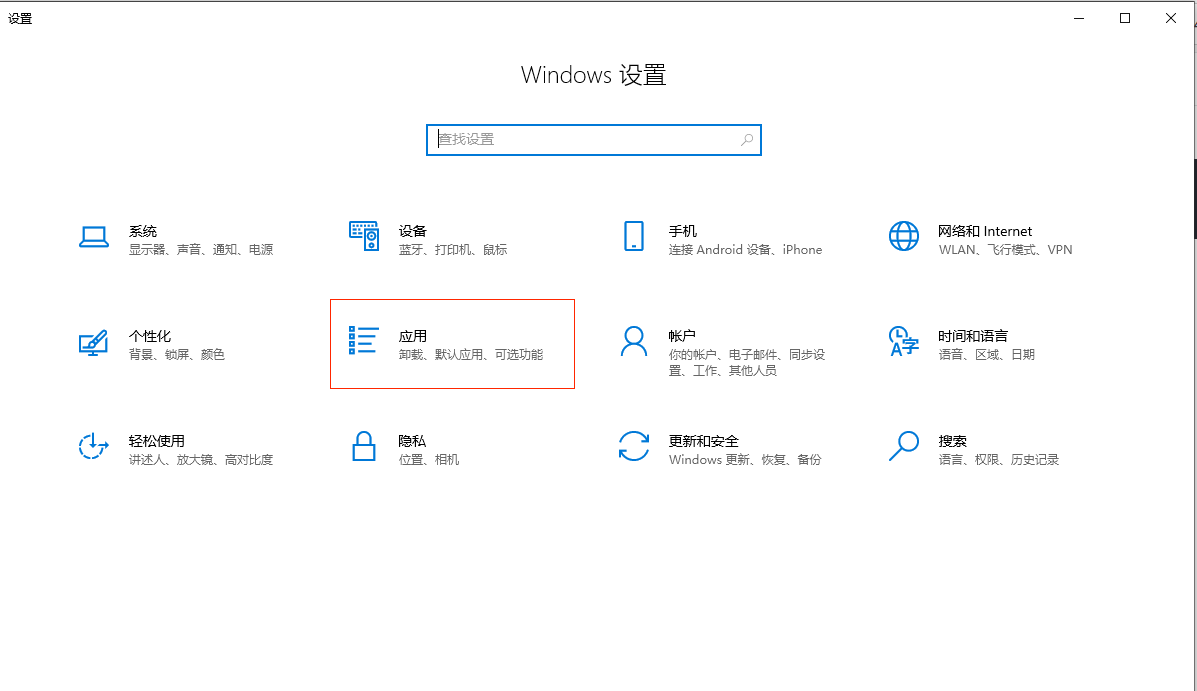Click description WLAN、飞行模式、VPN
The width and height of the screenshot is (1197, 691).
coord(1005,250)
